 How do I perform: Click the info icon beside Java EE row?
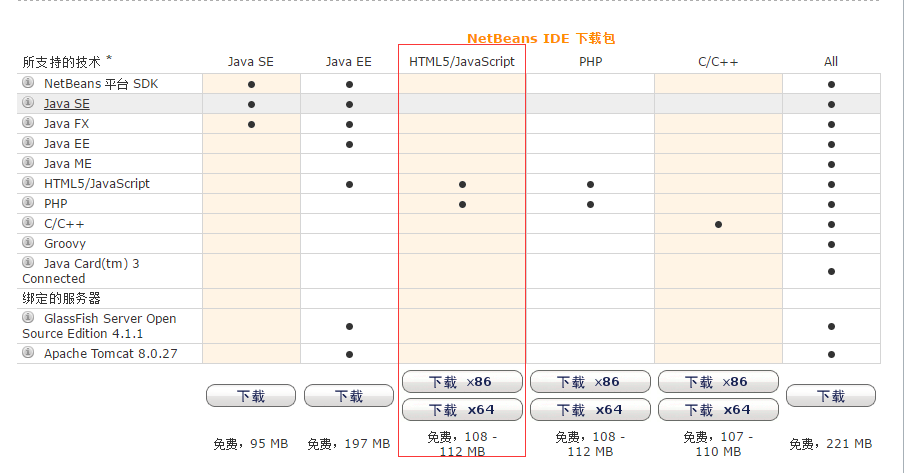pos(28,142)
